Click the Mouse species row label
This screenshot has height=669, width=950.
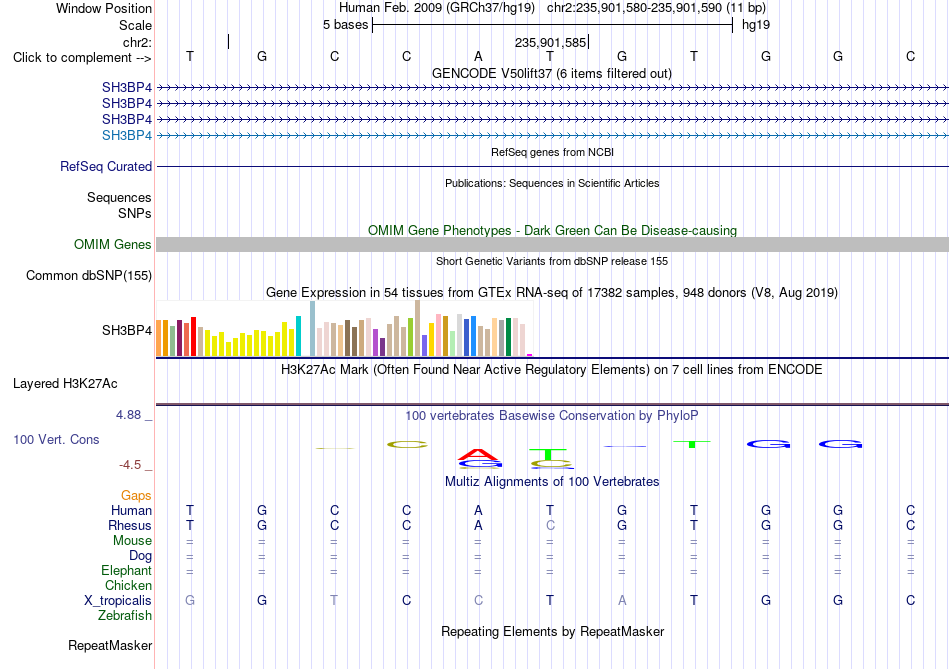pos(132,541)
